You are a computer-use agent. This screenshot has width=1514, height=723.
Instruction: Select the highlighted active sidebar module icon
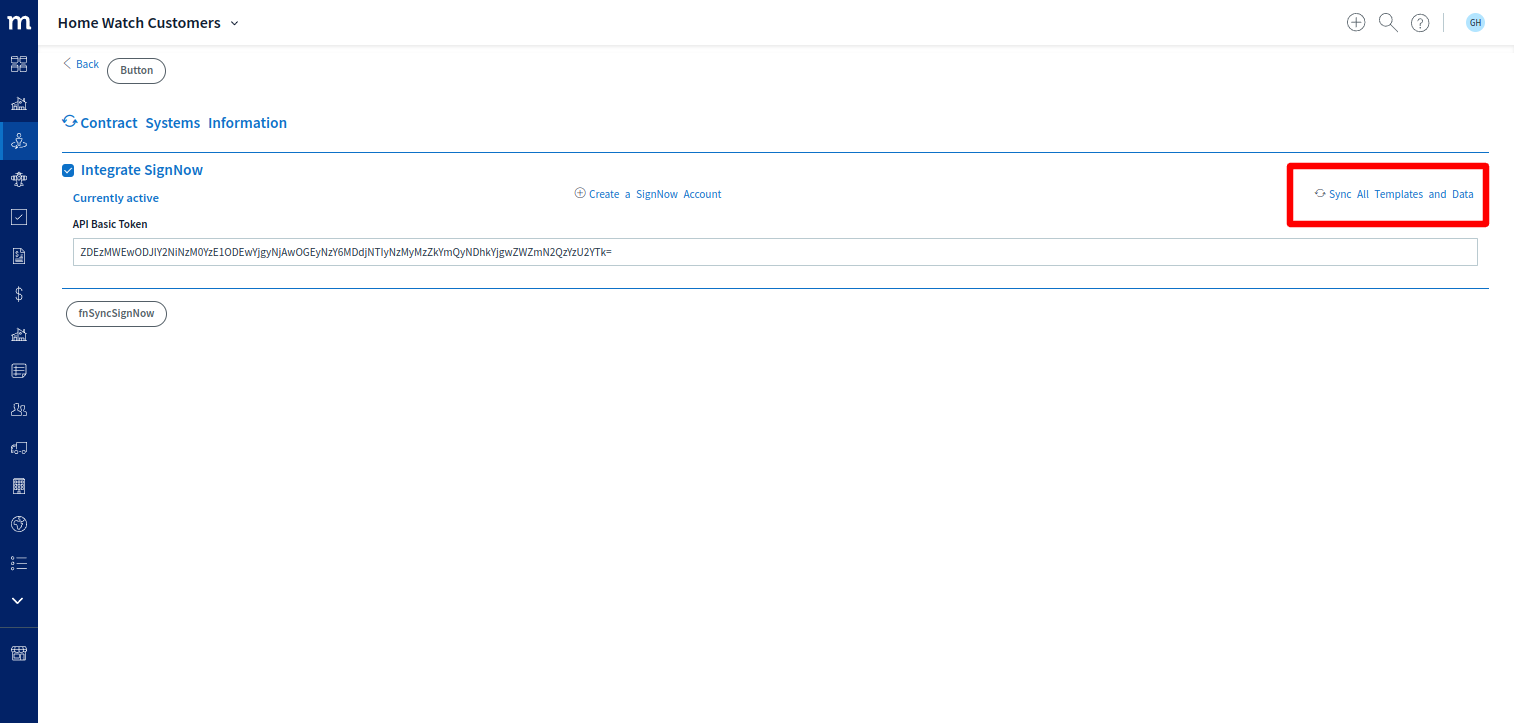[x=18, y=141]
